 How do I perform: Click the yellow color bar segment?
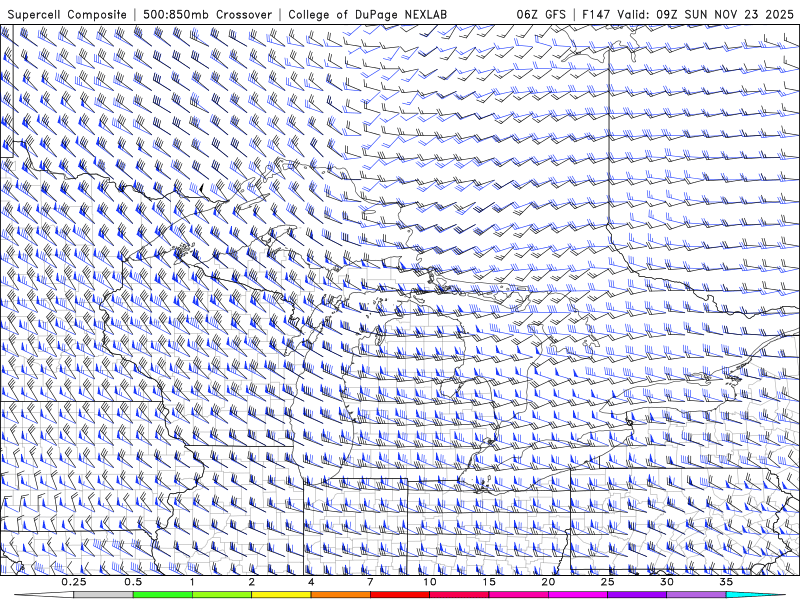(x=281, y=595)
